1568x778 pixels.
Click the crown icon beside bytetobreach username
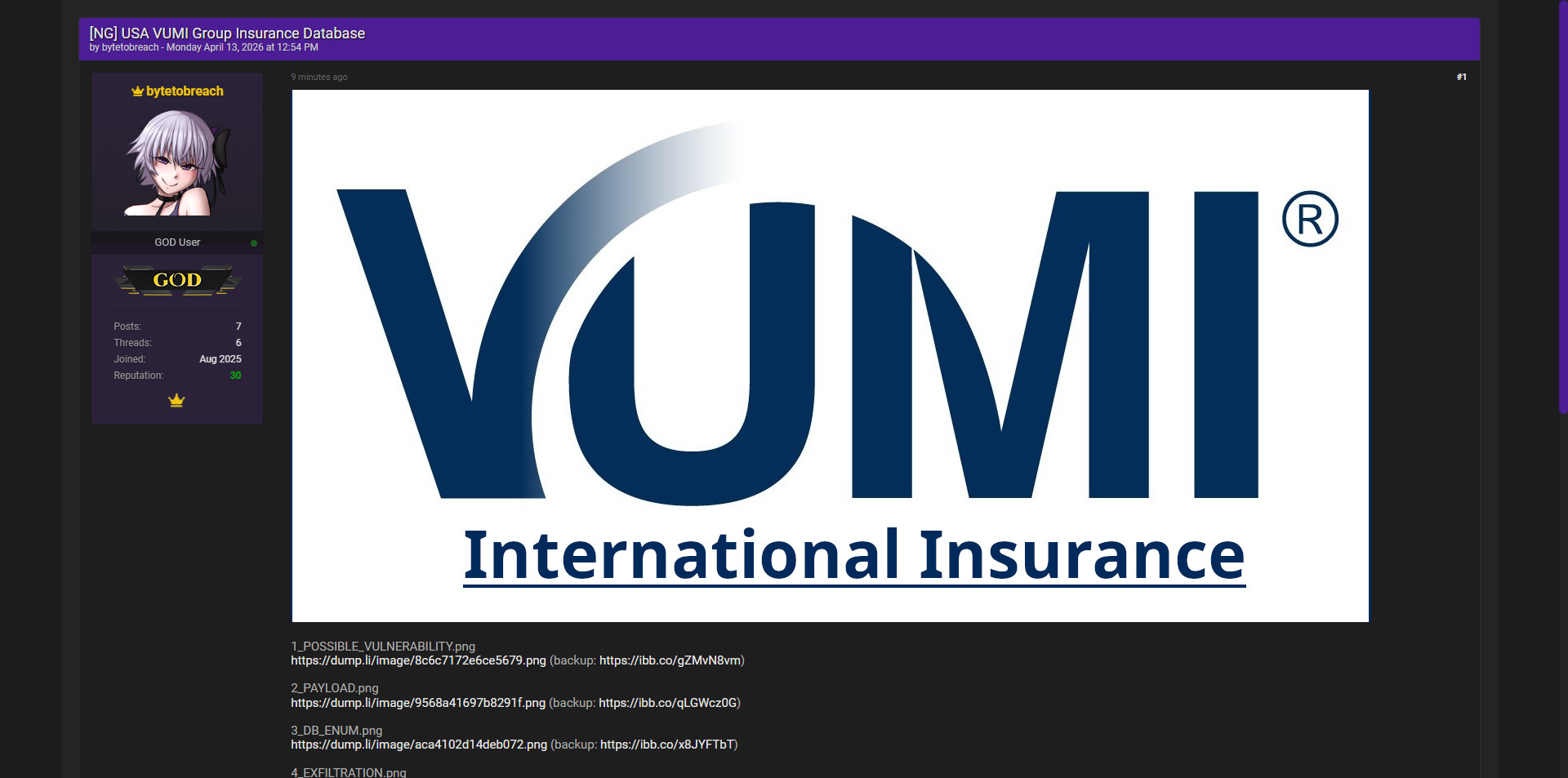pos(137,91)
